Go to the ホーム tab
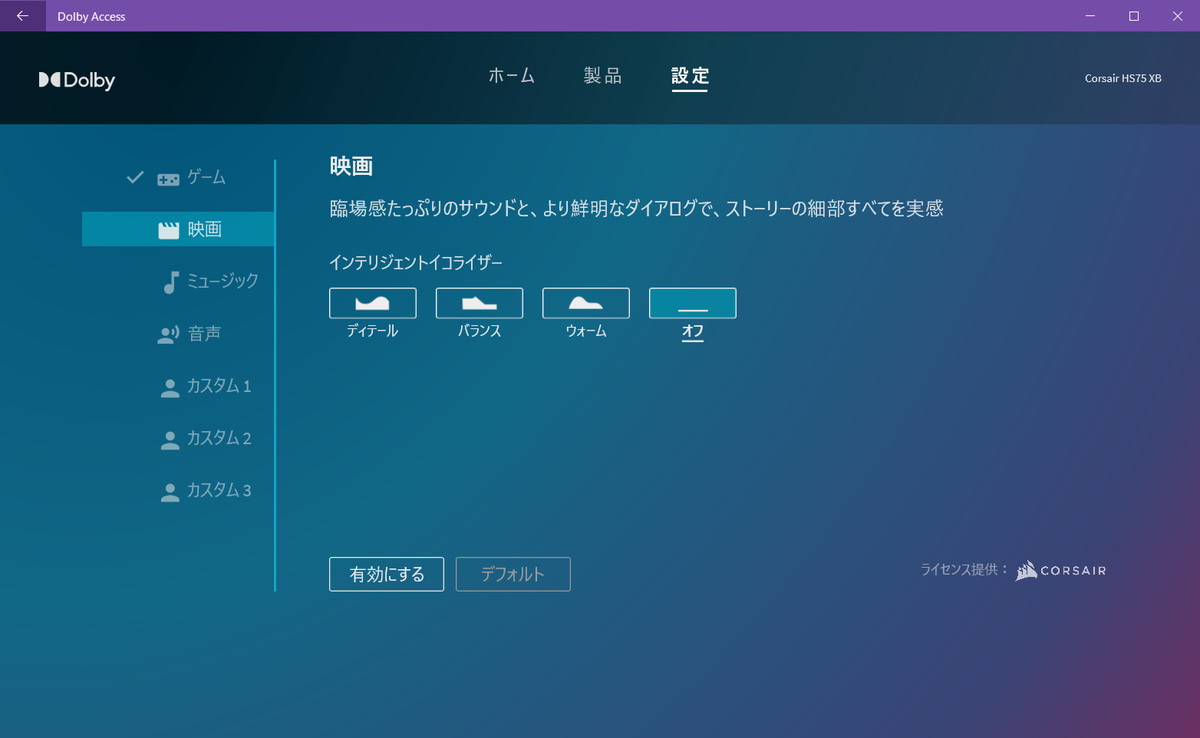This screenshot has width=1200, height=738. tap(511, 76)
